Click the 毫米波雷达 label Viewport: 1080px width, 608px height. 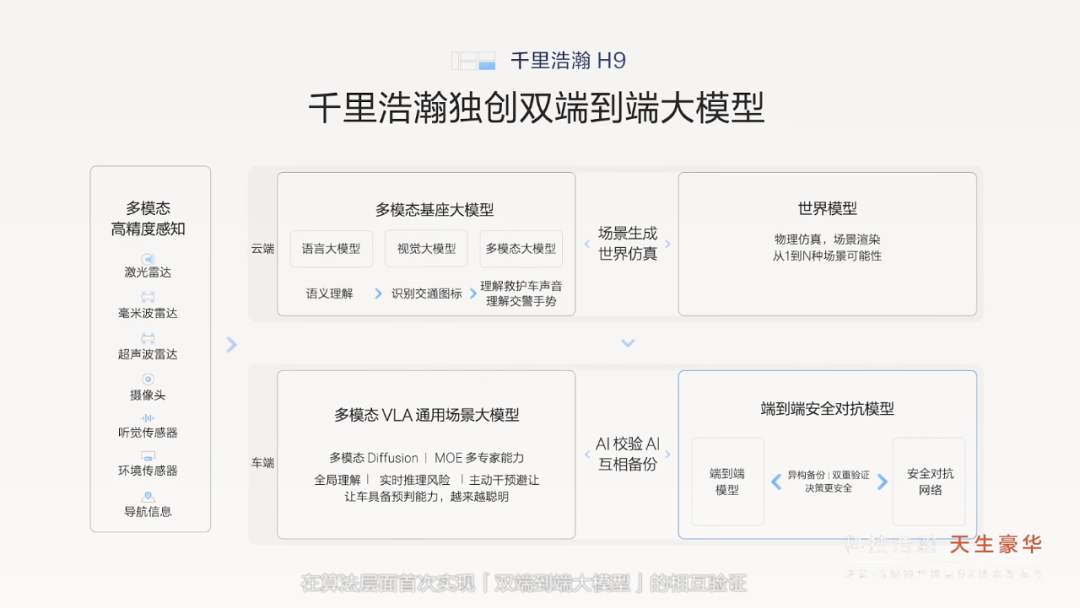pyautogui.click(x=148, y=313)
